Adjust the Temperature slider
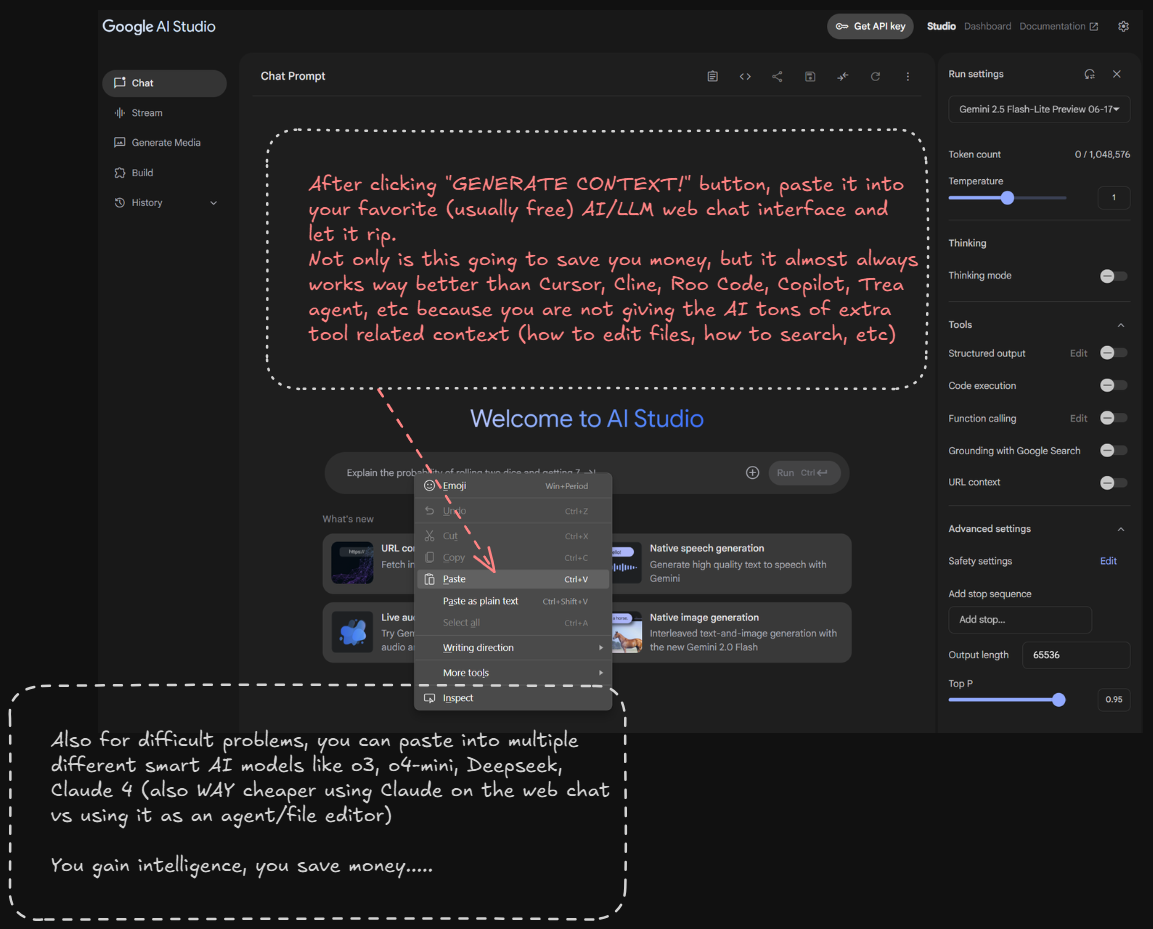 pyautogui.click(x=1009, y=198)
